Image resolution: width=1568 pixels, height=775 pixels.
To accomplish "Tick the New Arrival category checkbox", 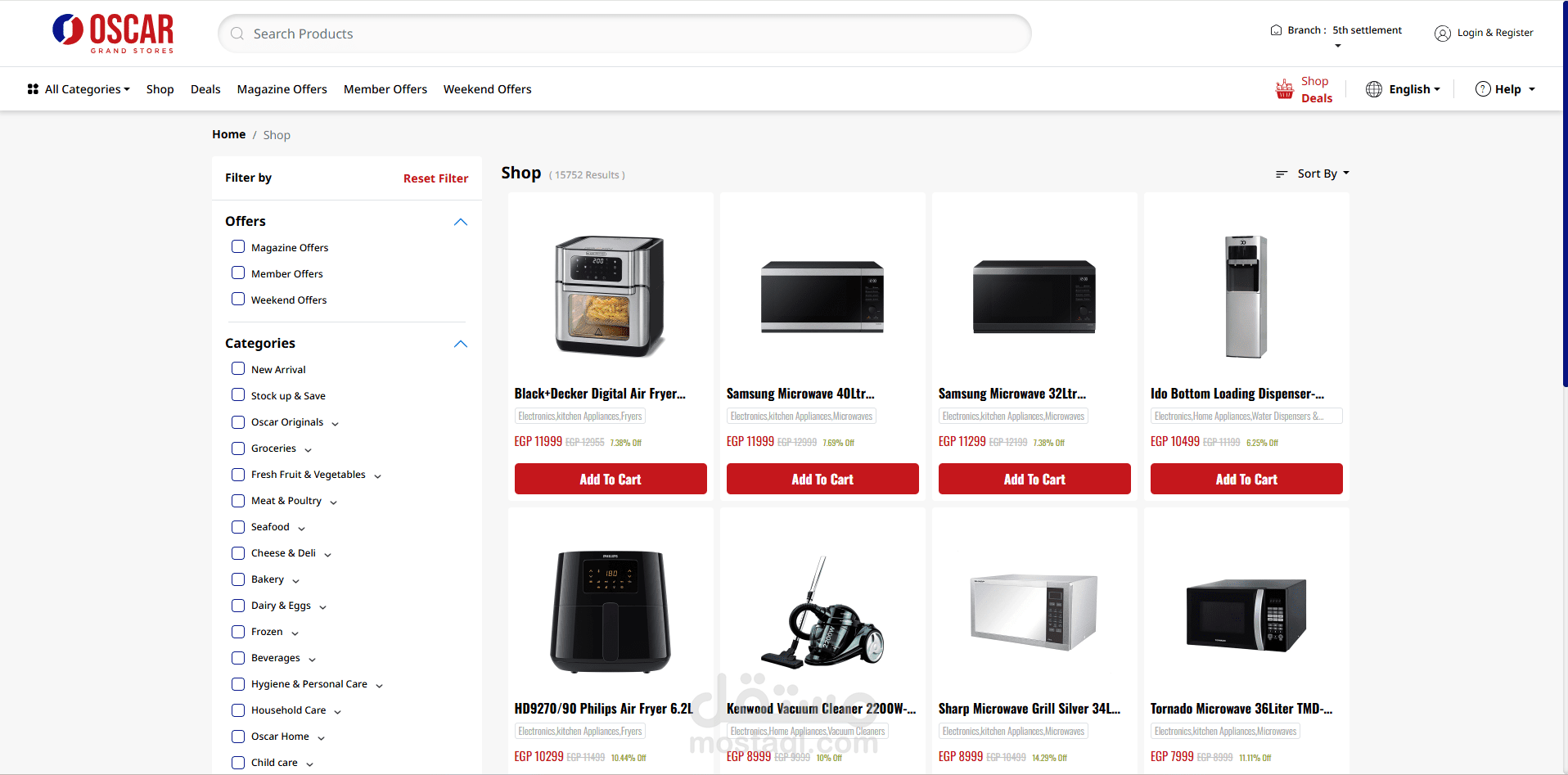I will coord(238,368).
